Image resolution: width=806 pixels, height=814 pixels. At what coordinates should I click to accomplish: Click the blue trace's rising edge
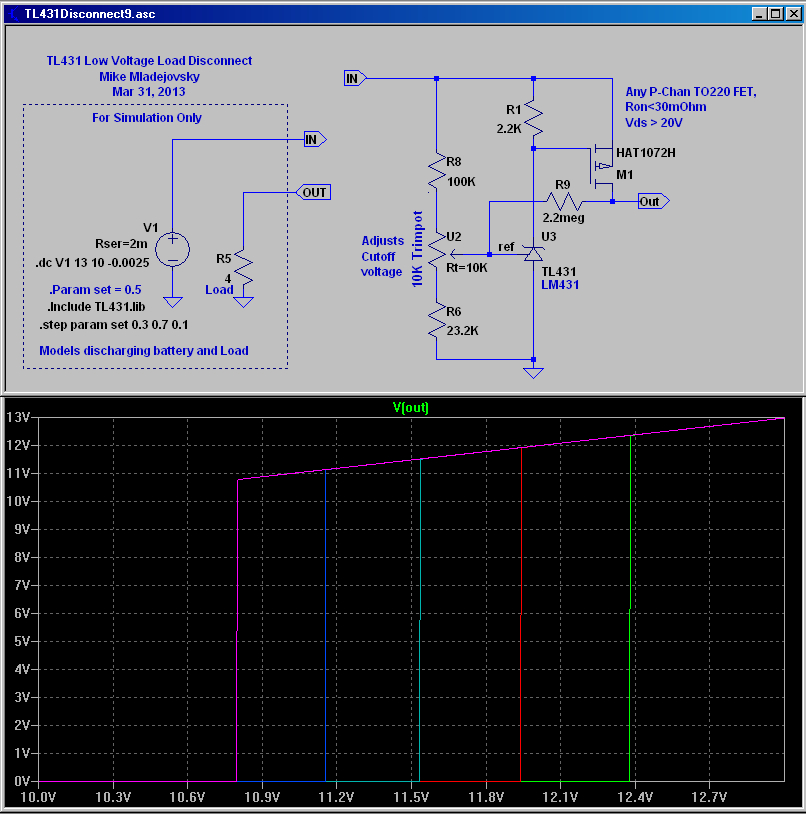pyautogui.click(x=325, y=626)
